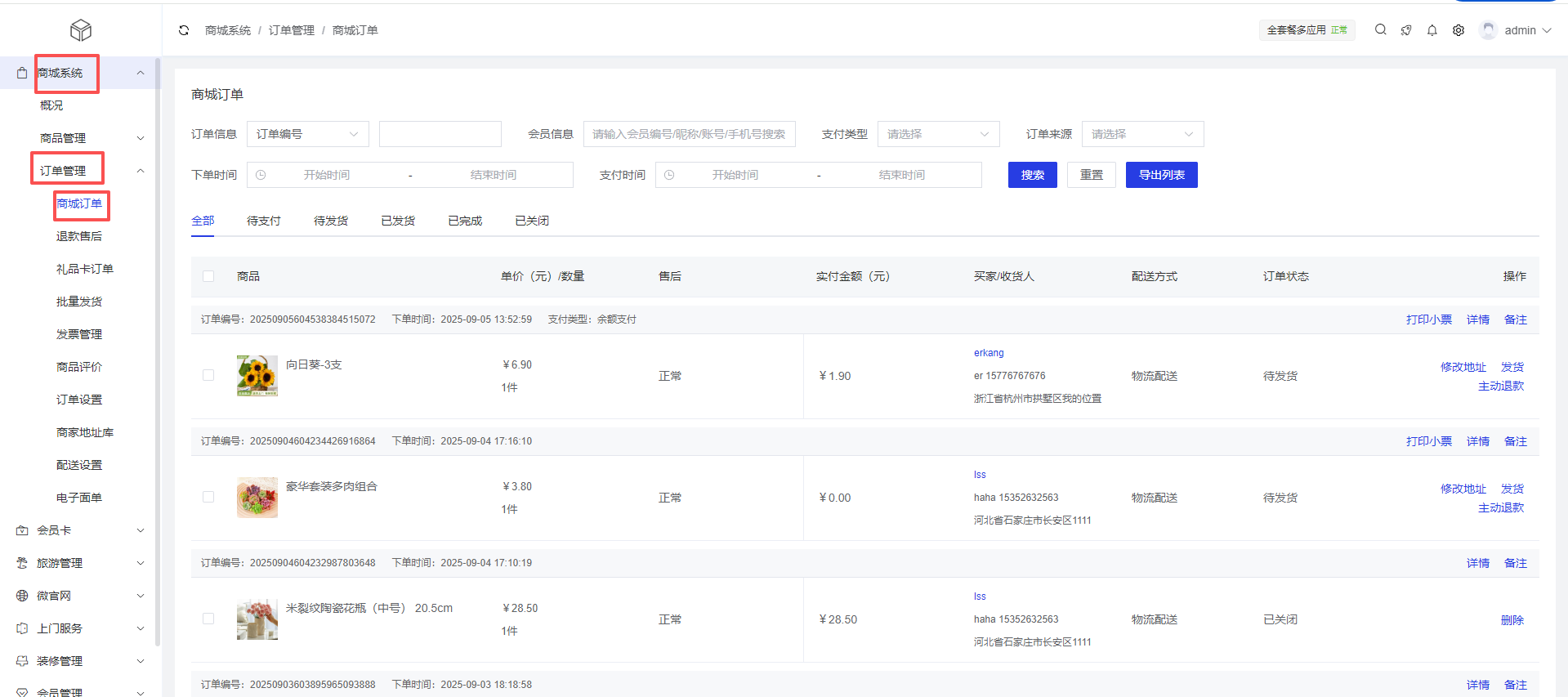This screenshot has height=697, width=1568.
Task: Open the 订单来源 dropdown
Action: tap(1141, 134)
